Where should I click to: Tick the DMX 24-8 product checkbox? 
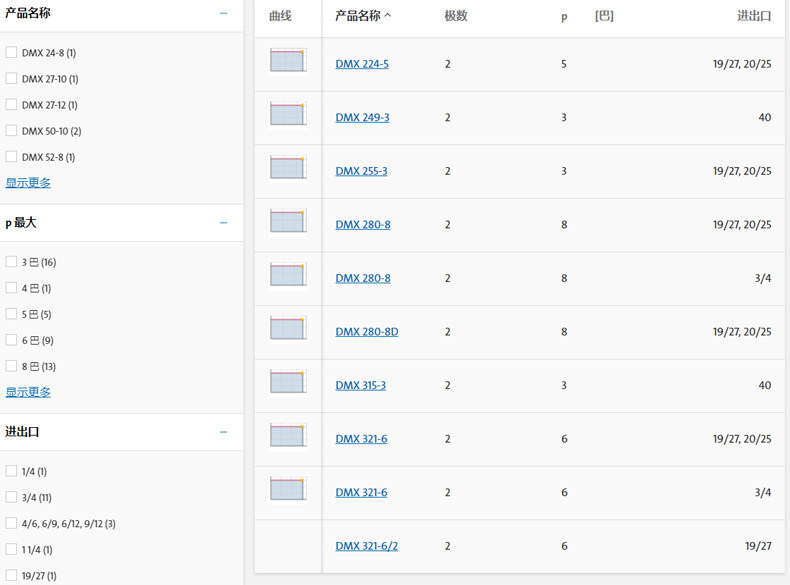11,52
